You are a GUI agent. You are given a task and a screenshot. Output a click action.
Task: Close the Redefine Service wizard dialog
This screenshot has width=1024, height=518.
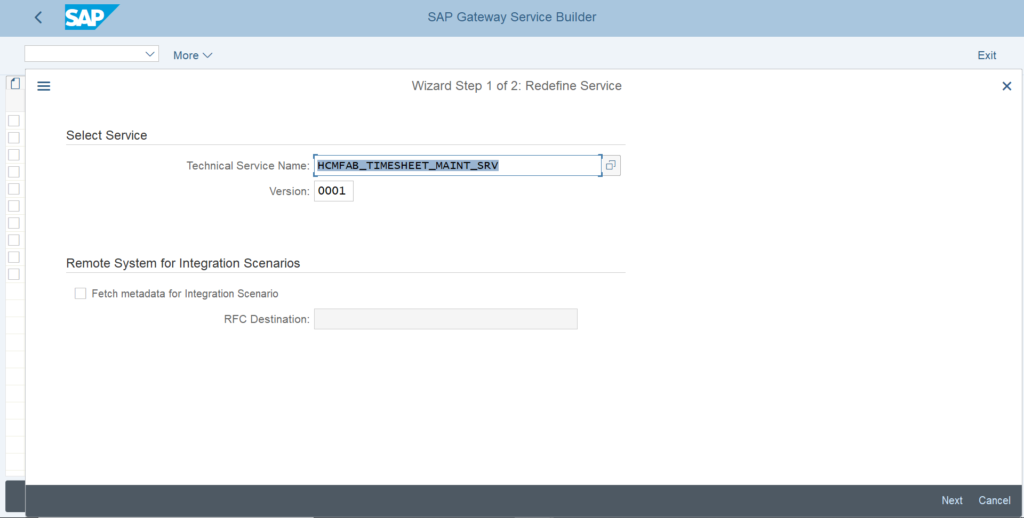1006,86
